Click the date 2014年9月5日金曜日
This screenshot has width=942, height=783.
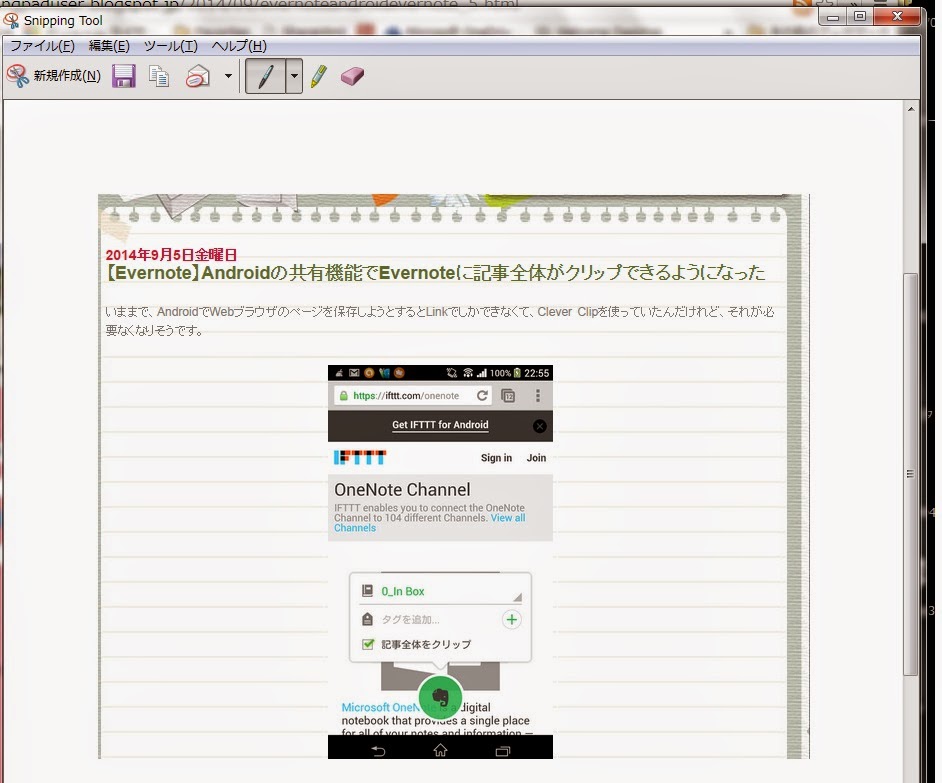pos(171,255)
